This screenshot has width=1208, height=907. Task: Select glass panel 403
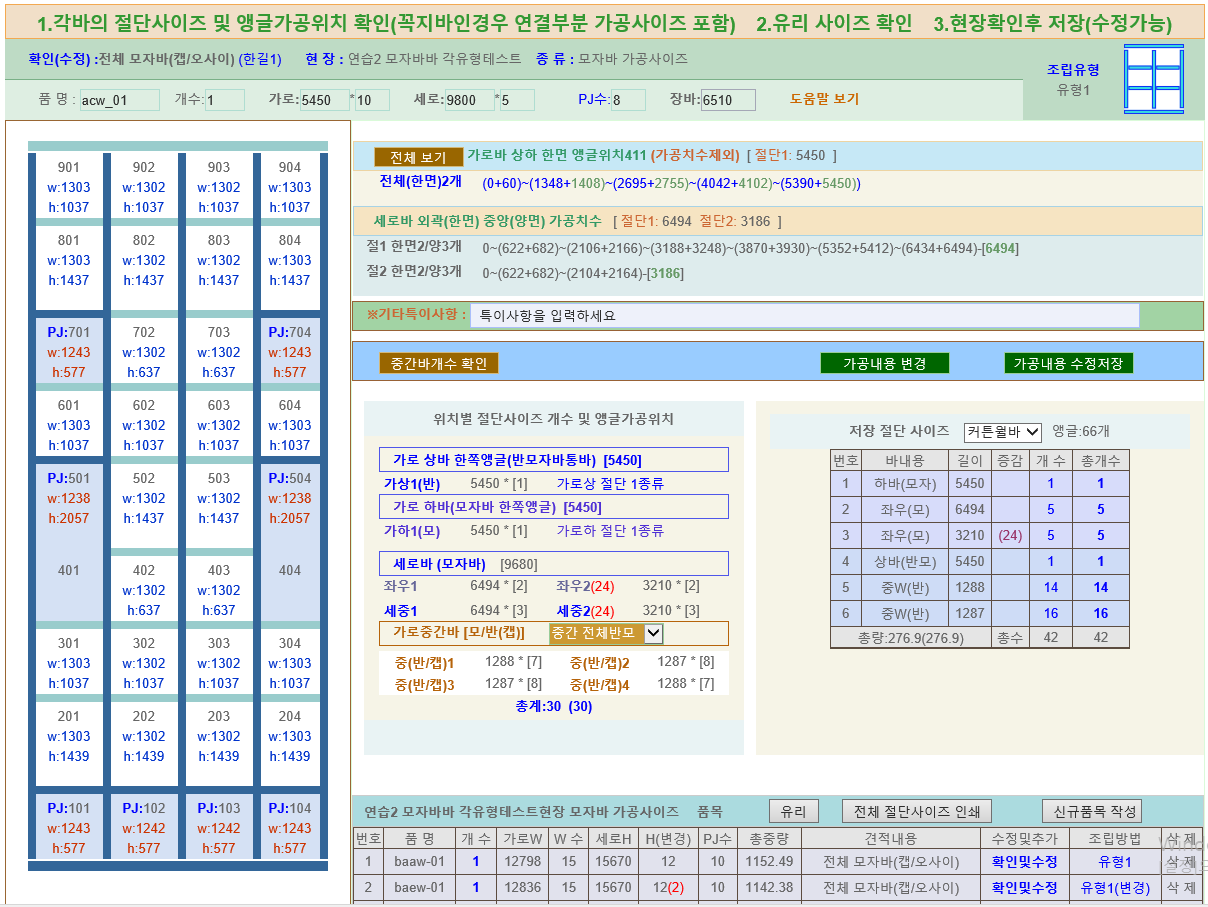(x=219, y=589)
